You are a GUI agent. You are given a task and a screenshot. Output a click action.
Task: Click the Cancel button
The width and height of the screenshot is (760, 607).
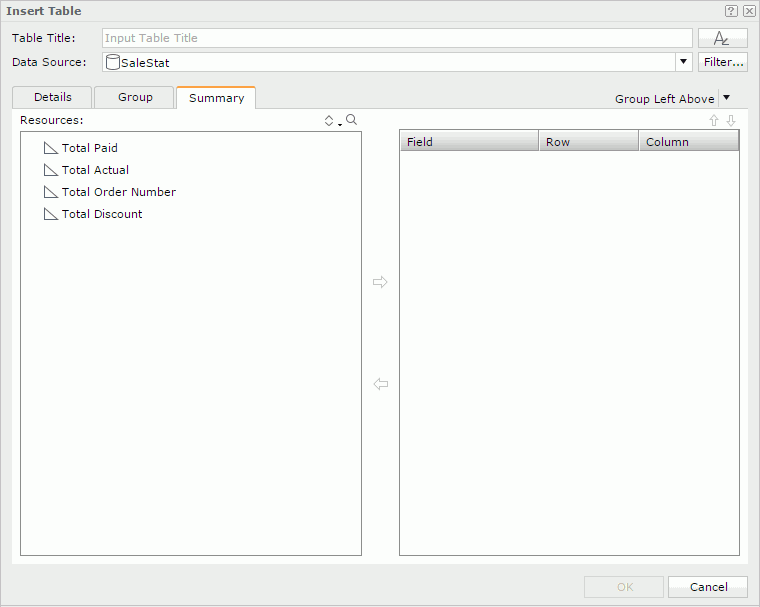coord(708,587)
